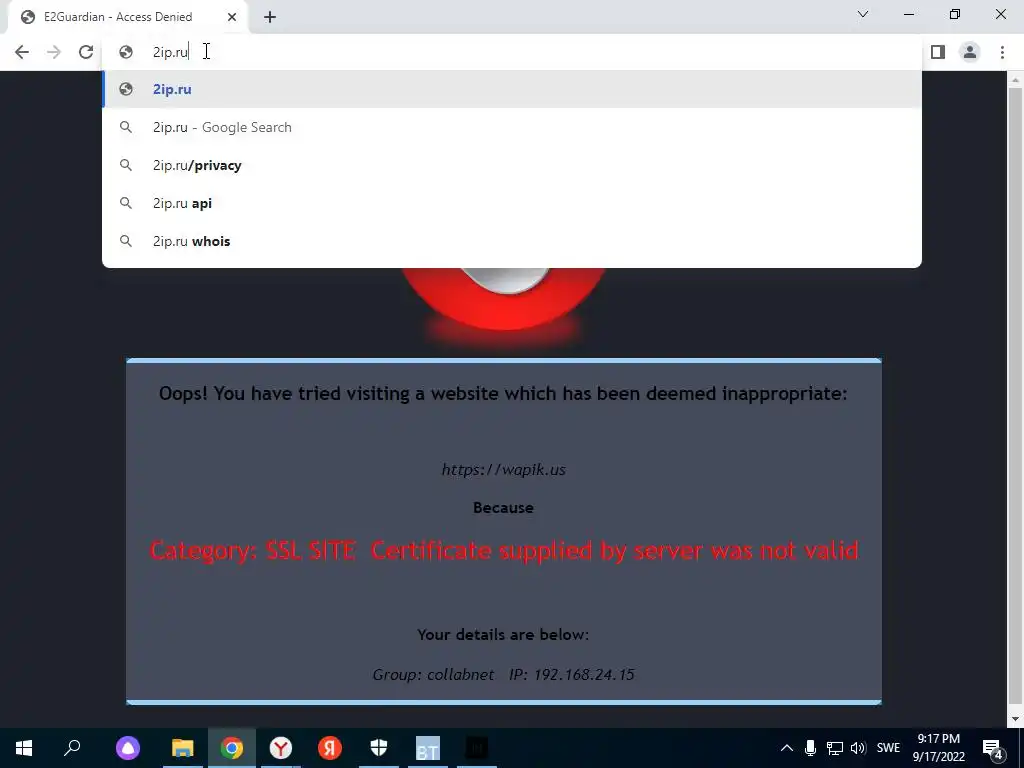Click the "Group: collabnet IP: 192.168.24.15" text

[504, 675]
